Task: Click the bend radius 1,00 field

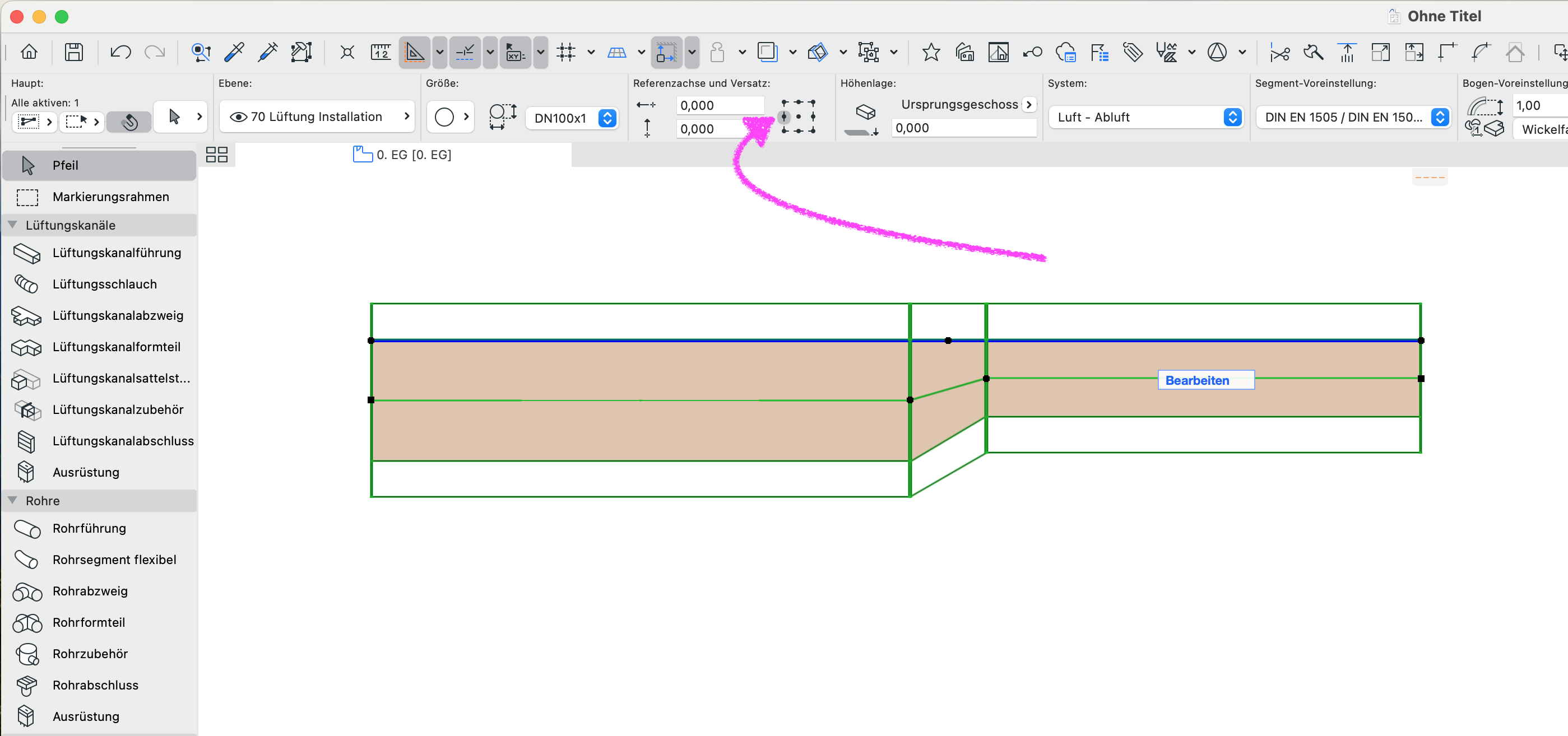Action: 1540,106
